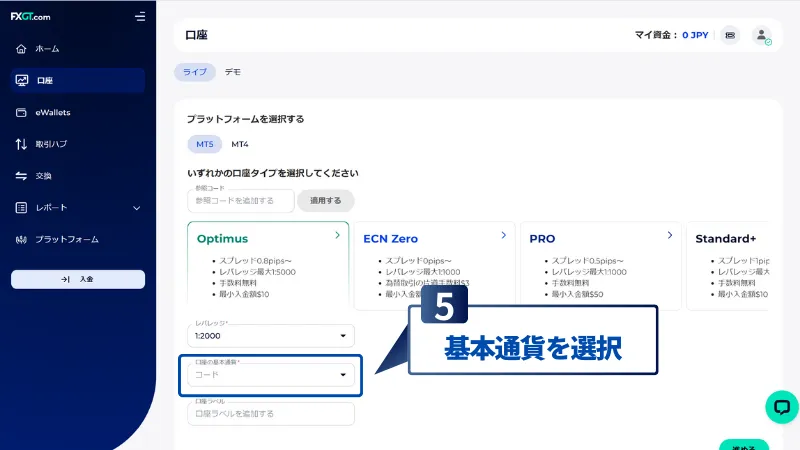Switch to the ライブ tab
800x450 pixels.
pos(195,72)
